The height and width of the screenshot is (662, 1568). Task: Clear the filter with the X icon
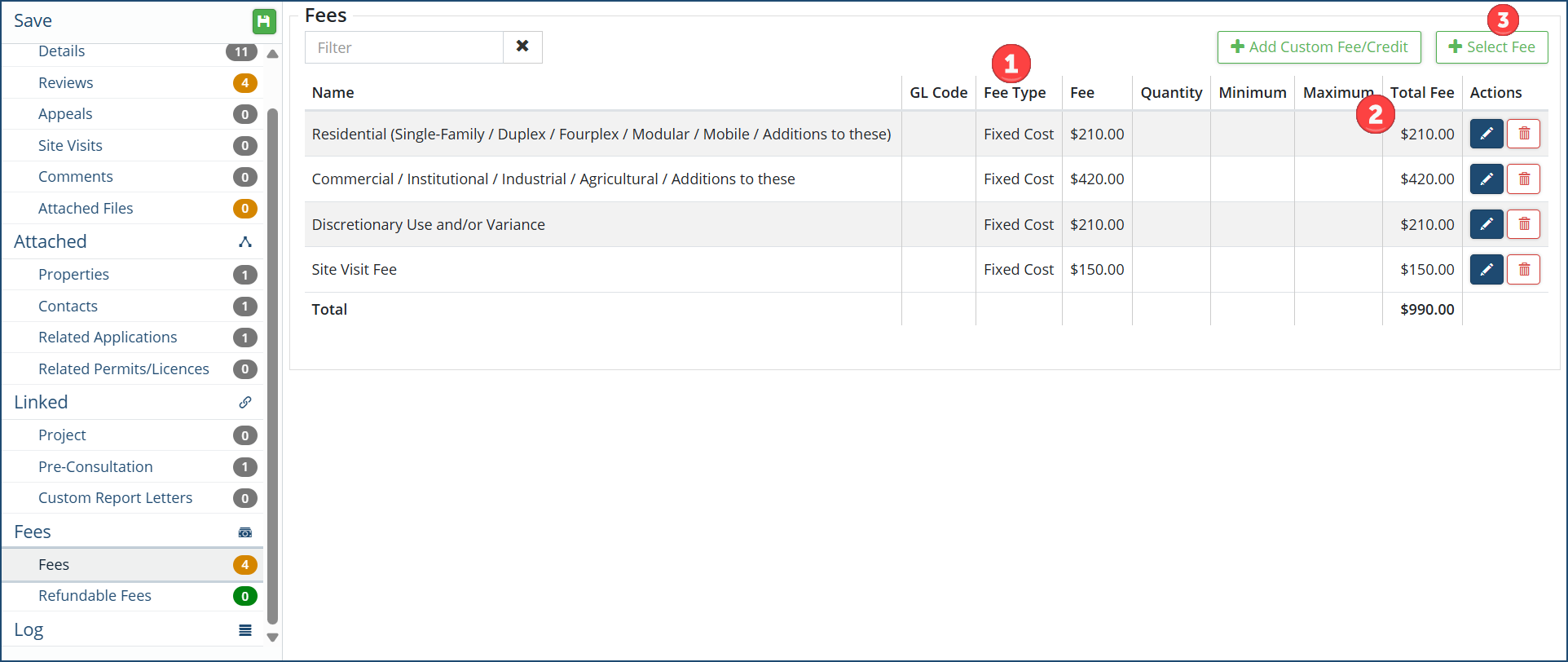coord(522,46)
